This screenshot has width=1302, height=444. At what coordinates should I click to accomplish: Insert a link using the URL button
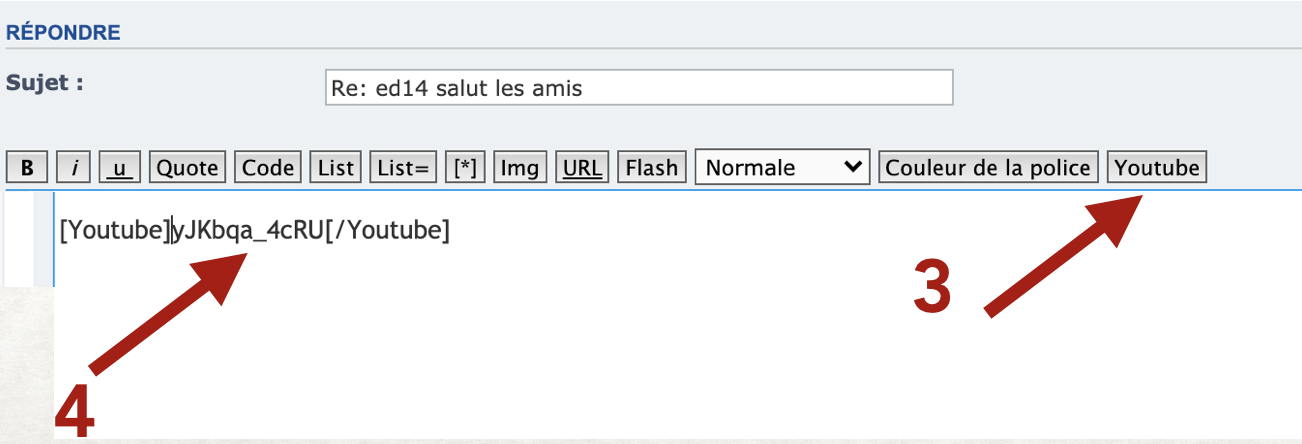[582, 168]
